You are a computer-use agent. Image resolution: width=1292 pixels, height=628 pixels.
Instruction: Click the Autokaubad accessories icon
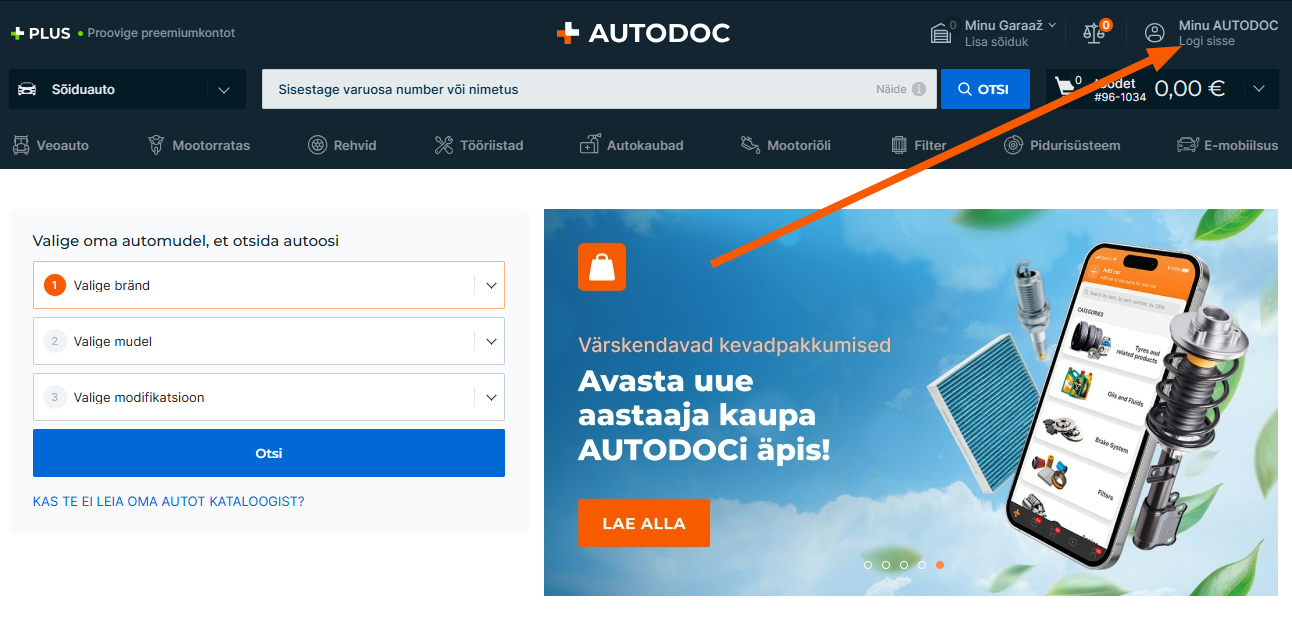coord(590,144)
